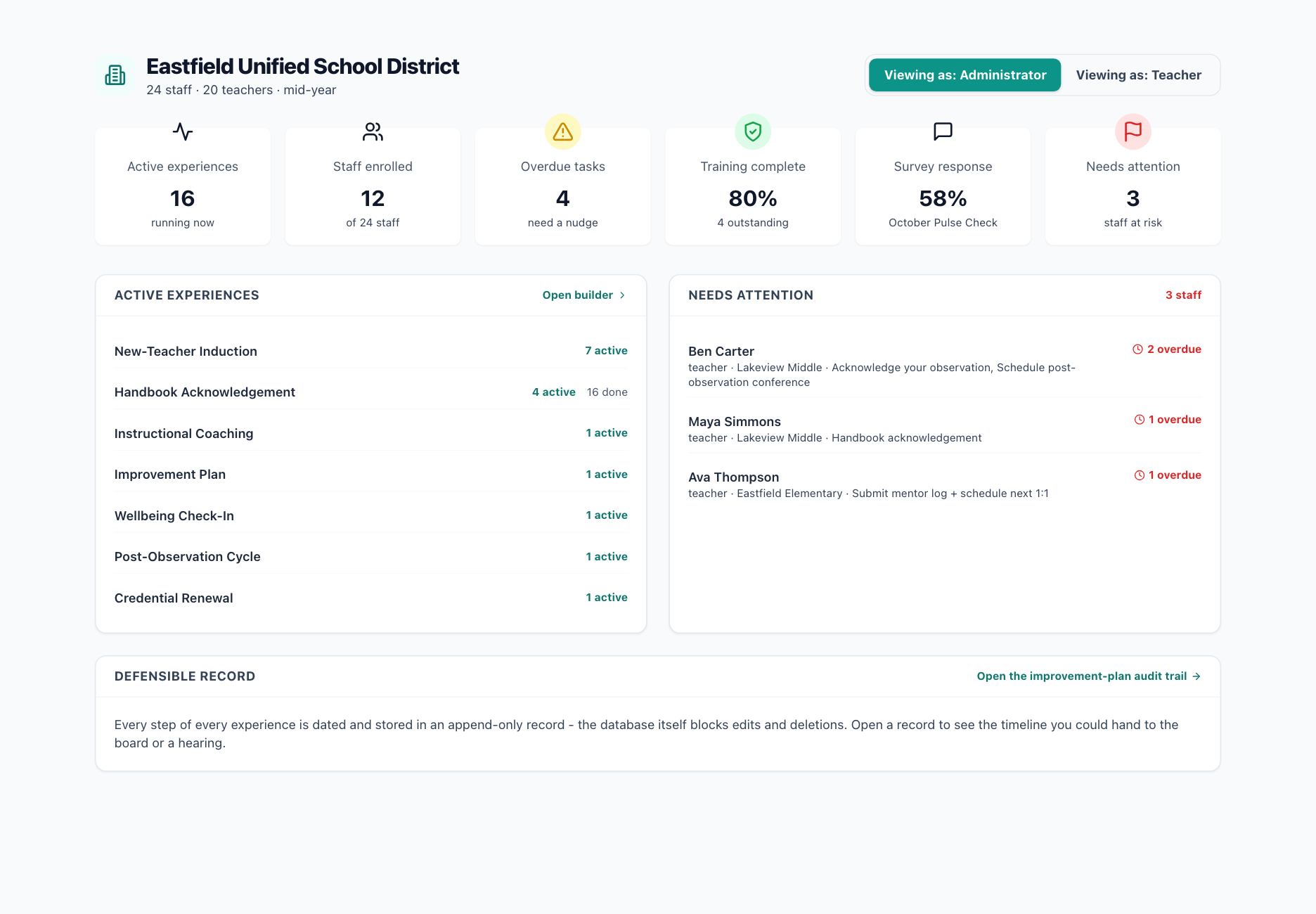Image resolution: width=1316 pixels, height=914 pixels.
Task: Click the Needs attention 3 stat value
Action: [x=1133, y=199]
